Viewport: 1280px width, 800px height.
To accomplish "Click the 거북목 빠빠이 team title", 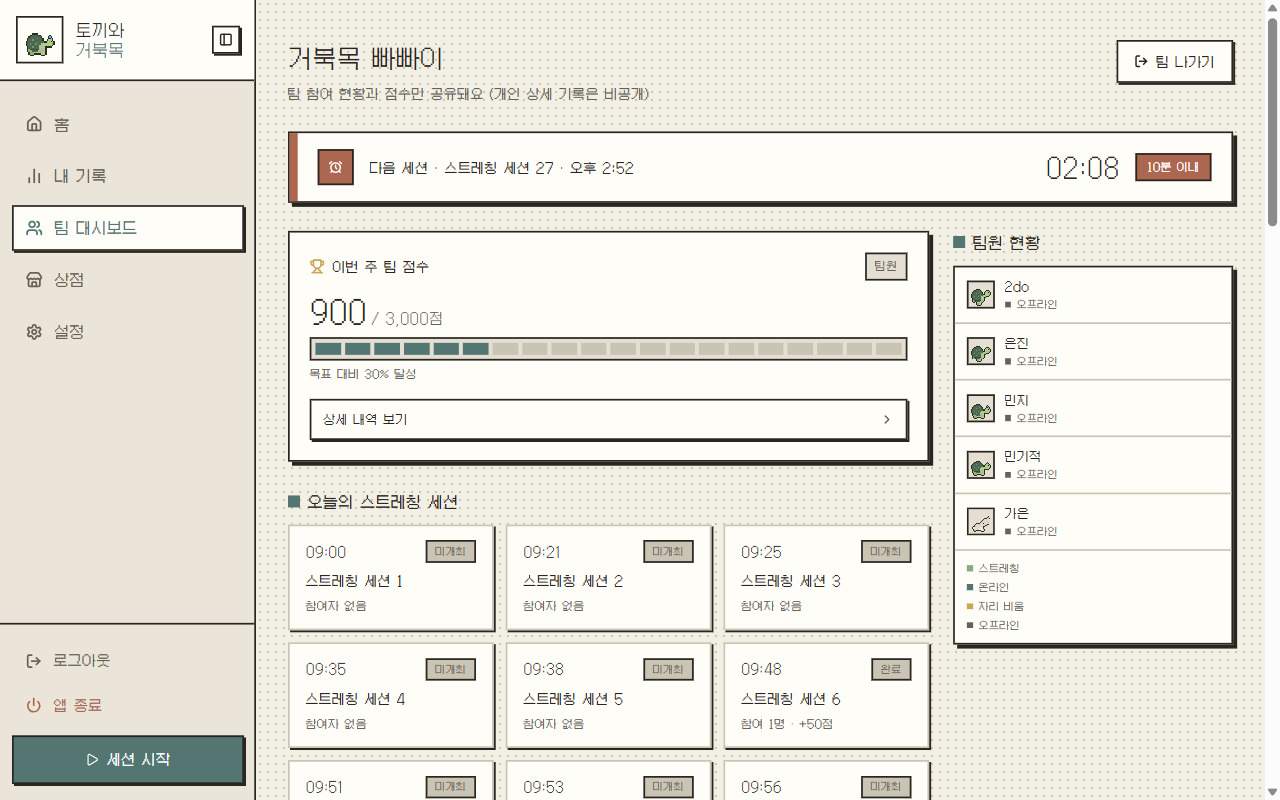I will click(x=365, y=59).
